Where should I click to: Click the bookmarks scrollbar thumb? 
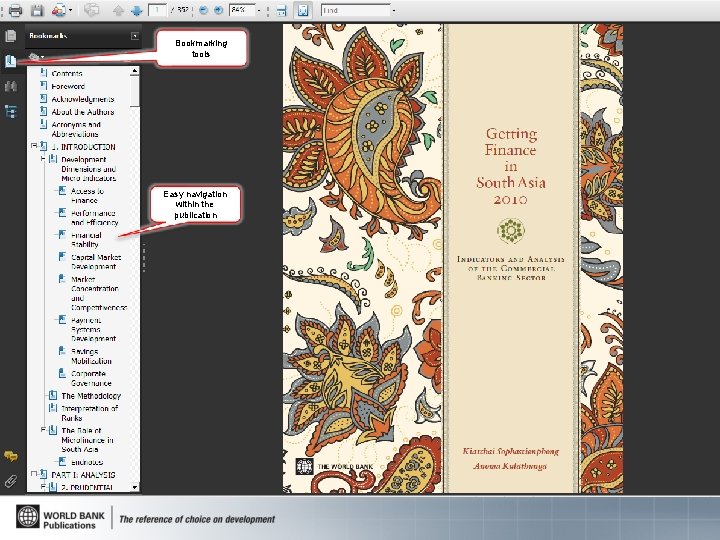[135, 91]
